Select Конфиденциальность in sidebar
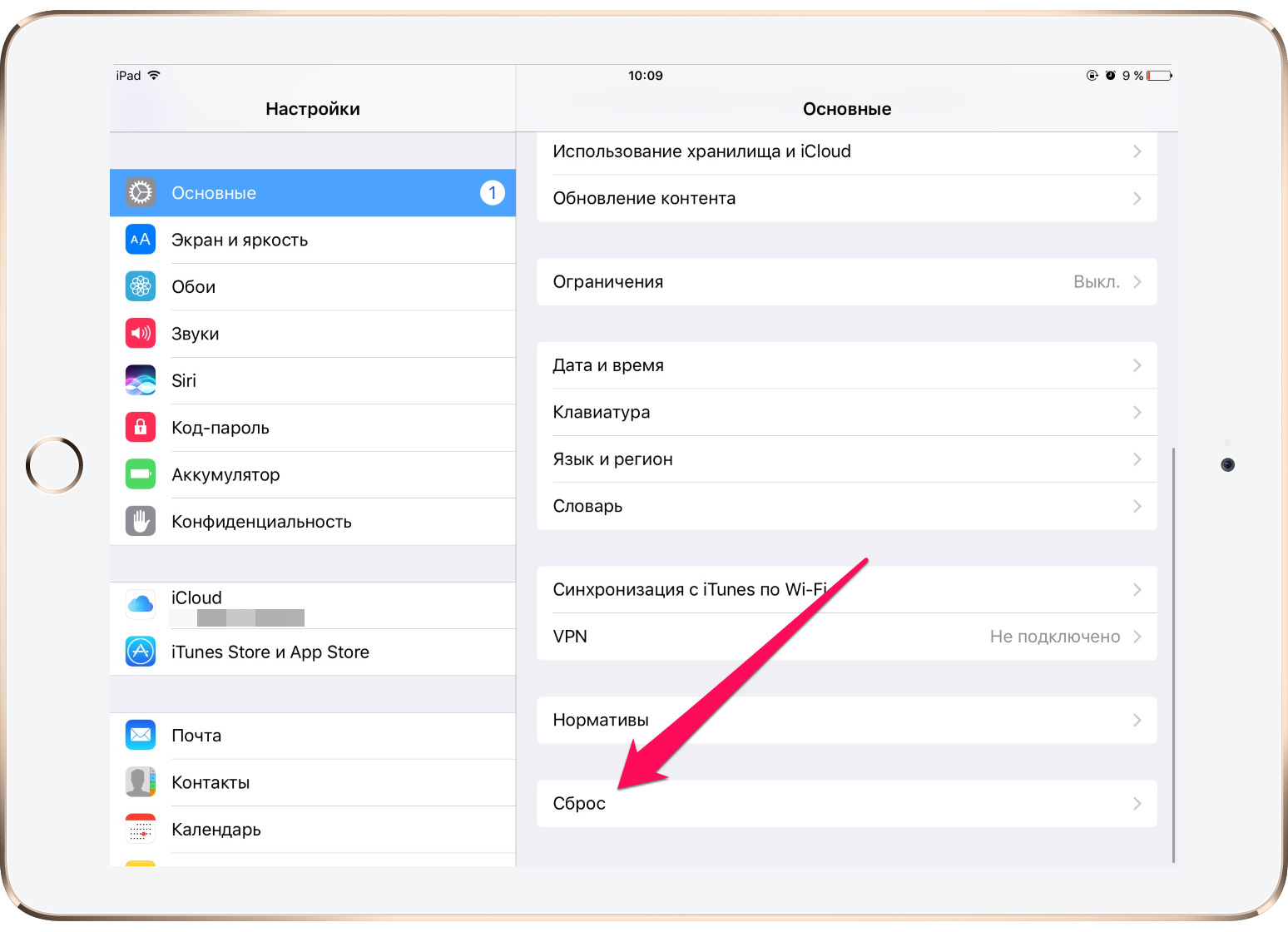This screenshot has width=1288, height=932. coord(313,522)
